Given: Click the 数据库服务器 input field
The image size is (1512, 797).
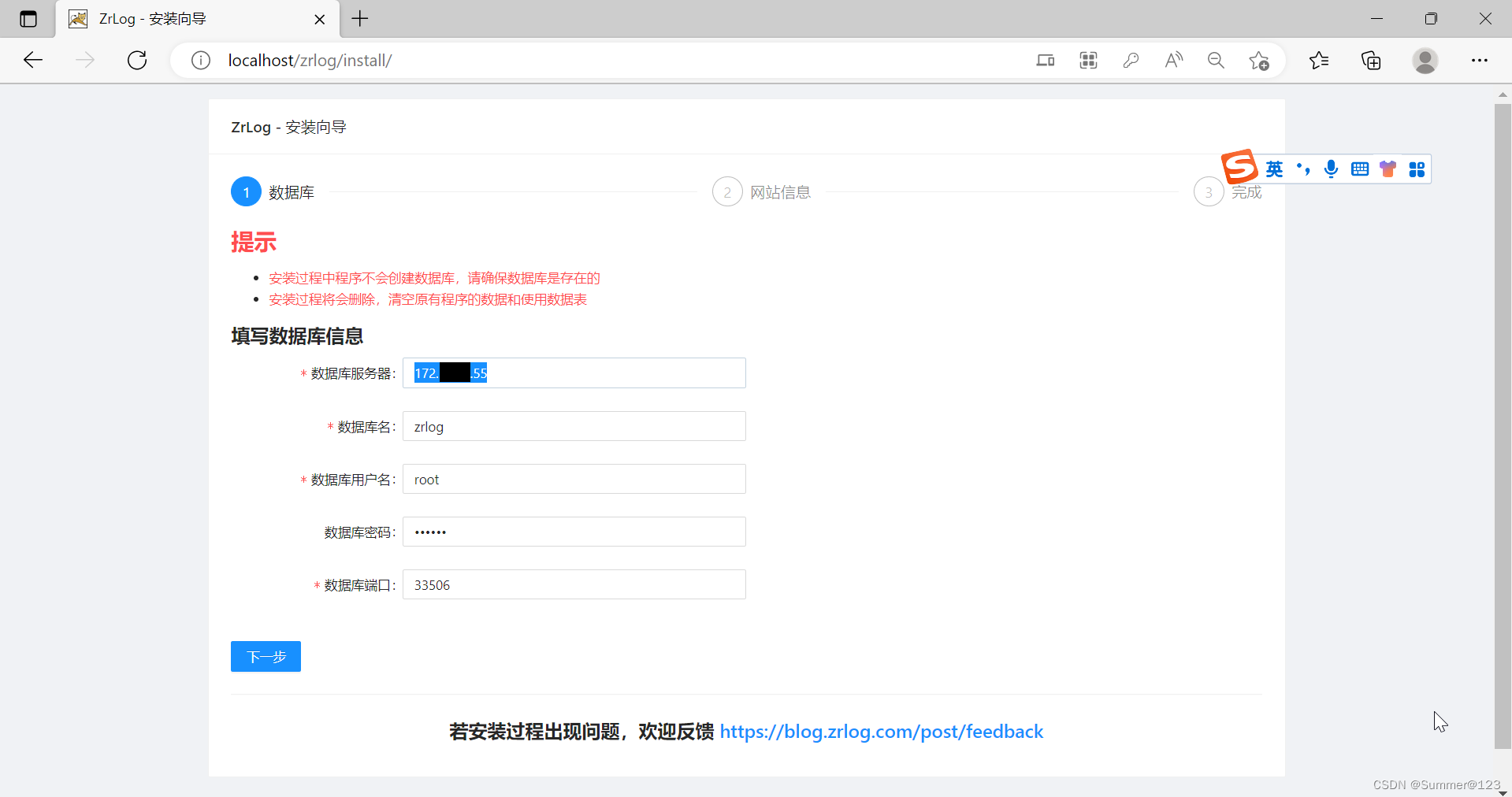Looking at the screenshot, I should click(x=574, y=373).
